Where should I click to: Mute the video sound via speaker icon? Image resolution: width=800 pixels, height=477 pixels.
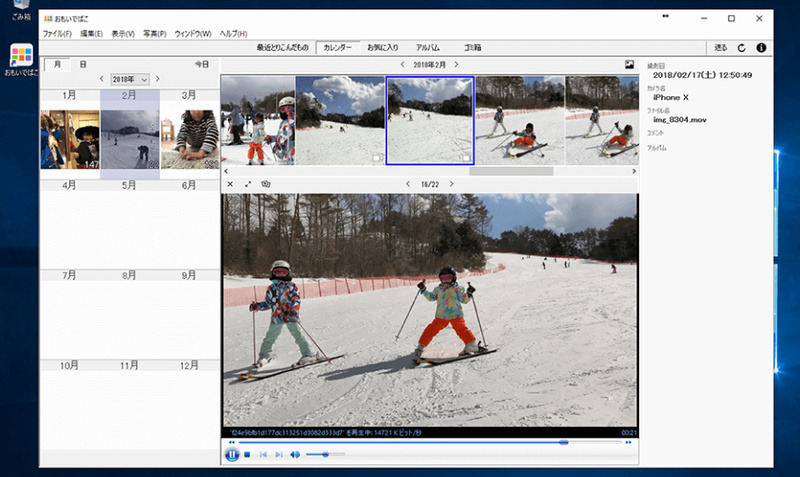tap(295, 455)
